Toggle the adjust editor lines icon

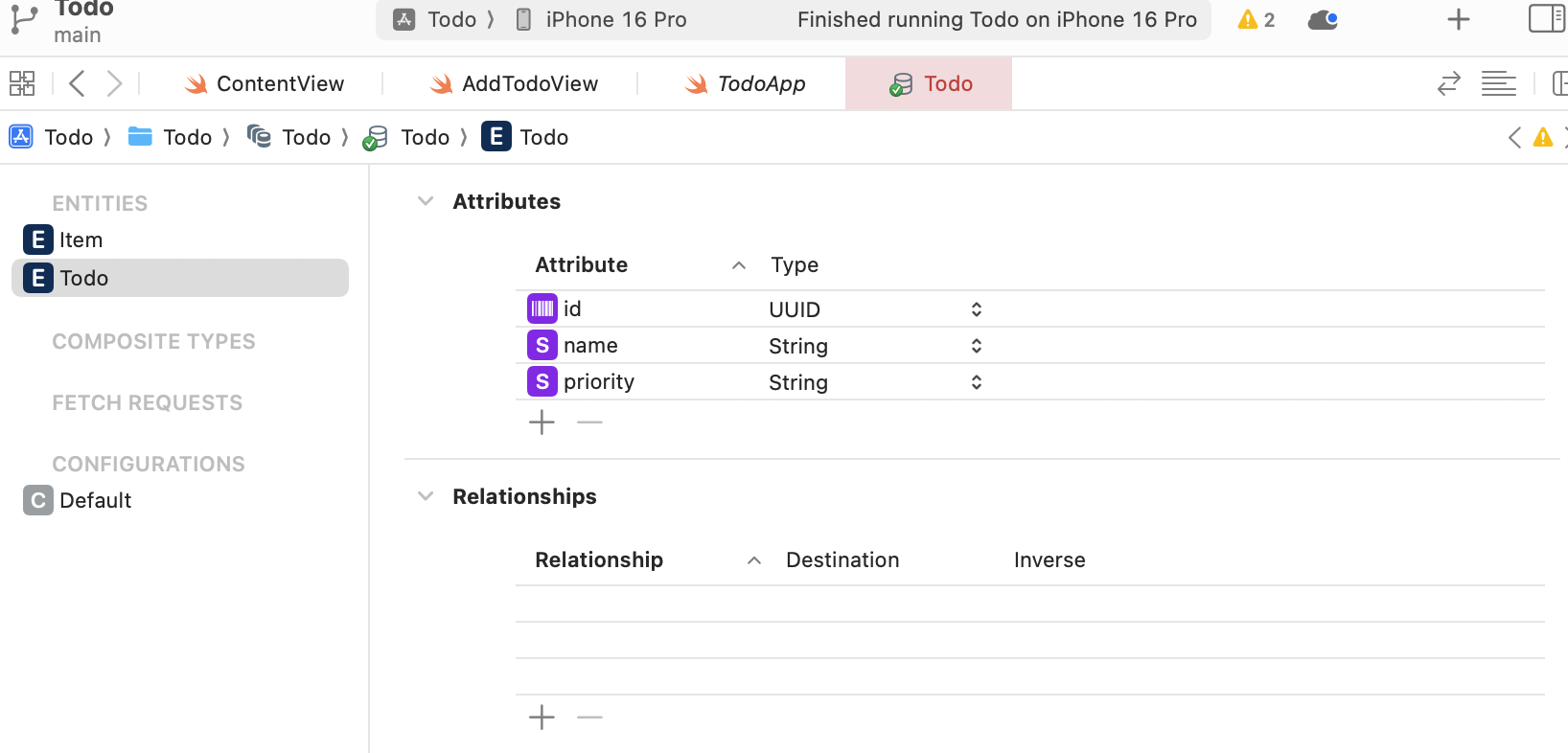1498,83
